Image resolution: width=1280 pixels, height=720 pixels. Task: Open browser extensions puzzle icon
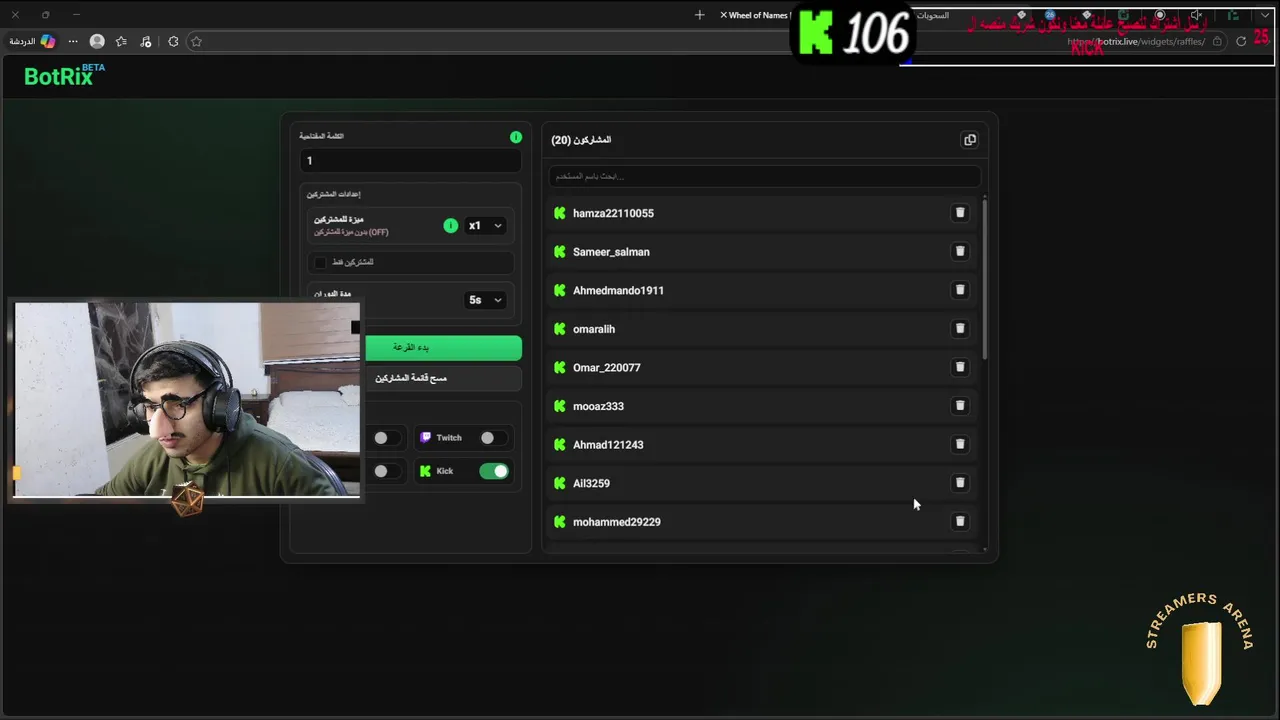click(173, 41)
